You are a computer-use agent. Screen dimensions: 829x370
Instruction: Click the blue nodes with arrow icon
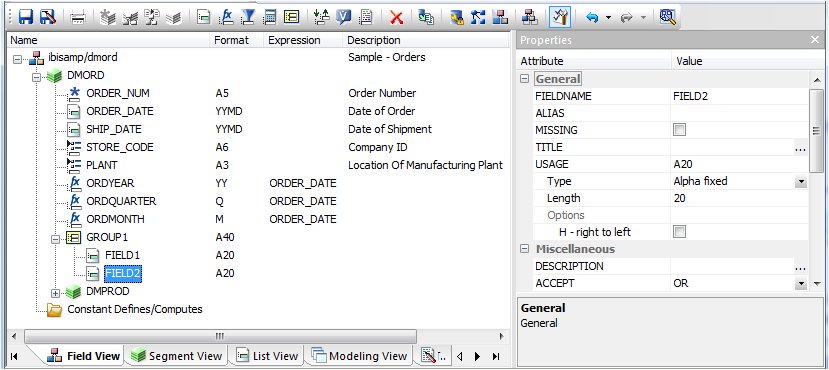pos(478,17)
